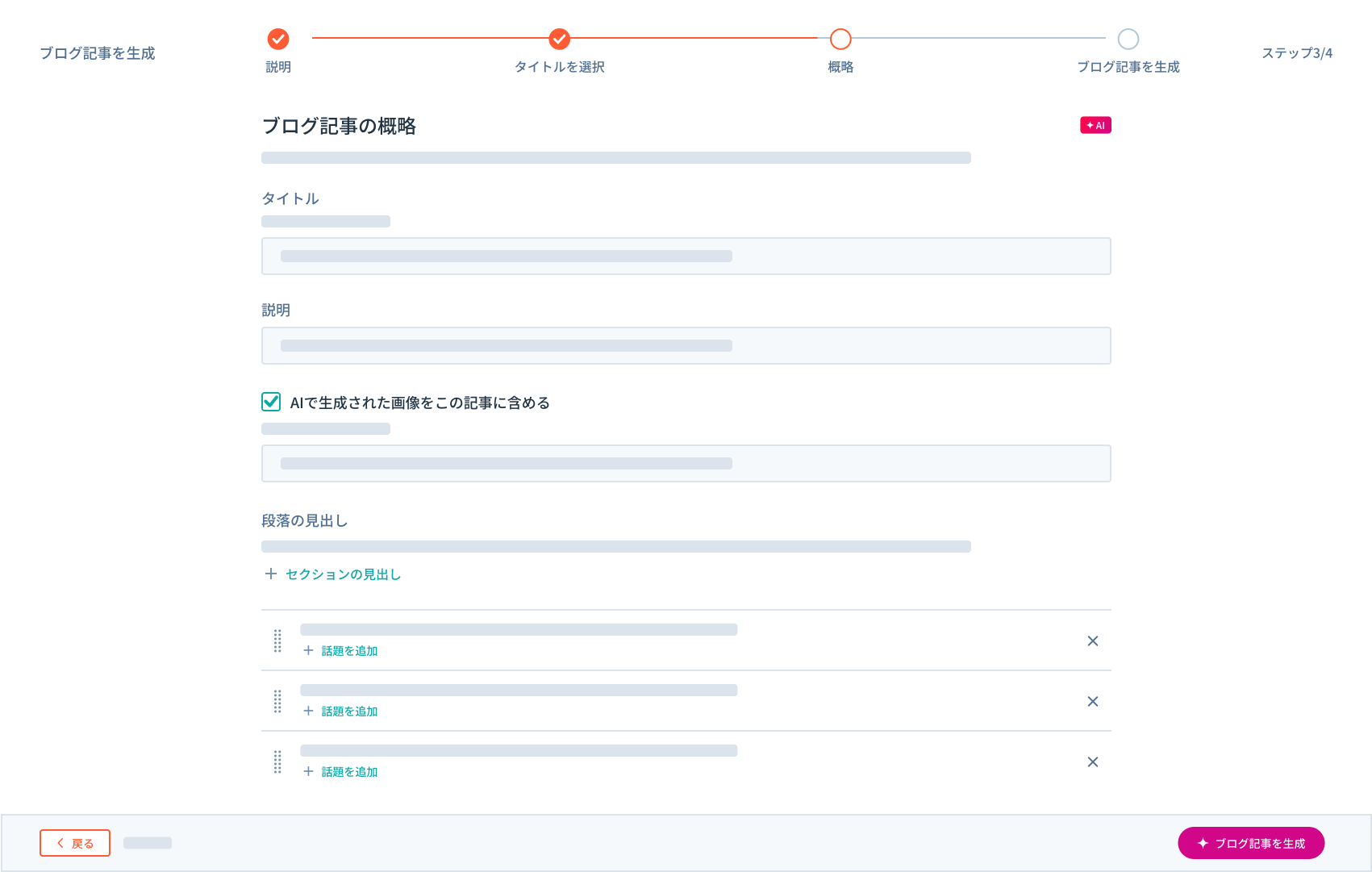
Task: Click the ステップ3/4 indicator text
Action: 1297,53
